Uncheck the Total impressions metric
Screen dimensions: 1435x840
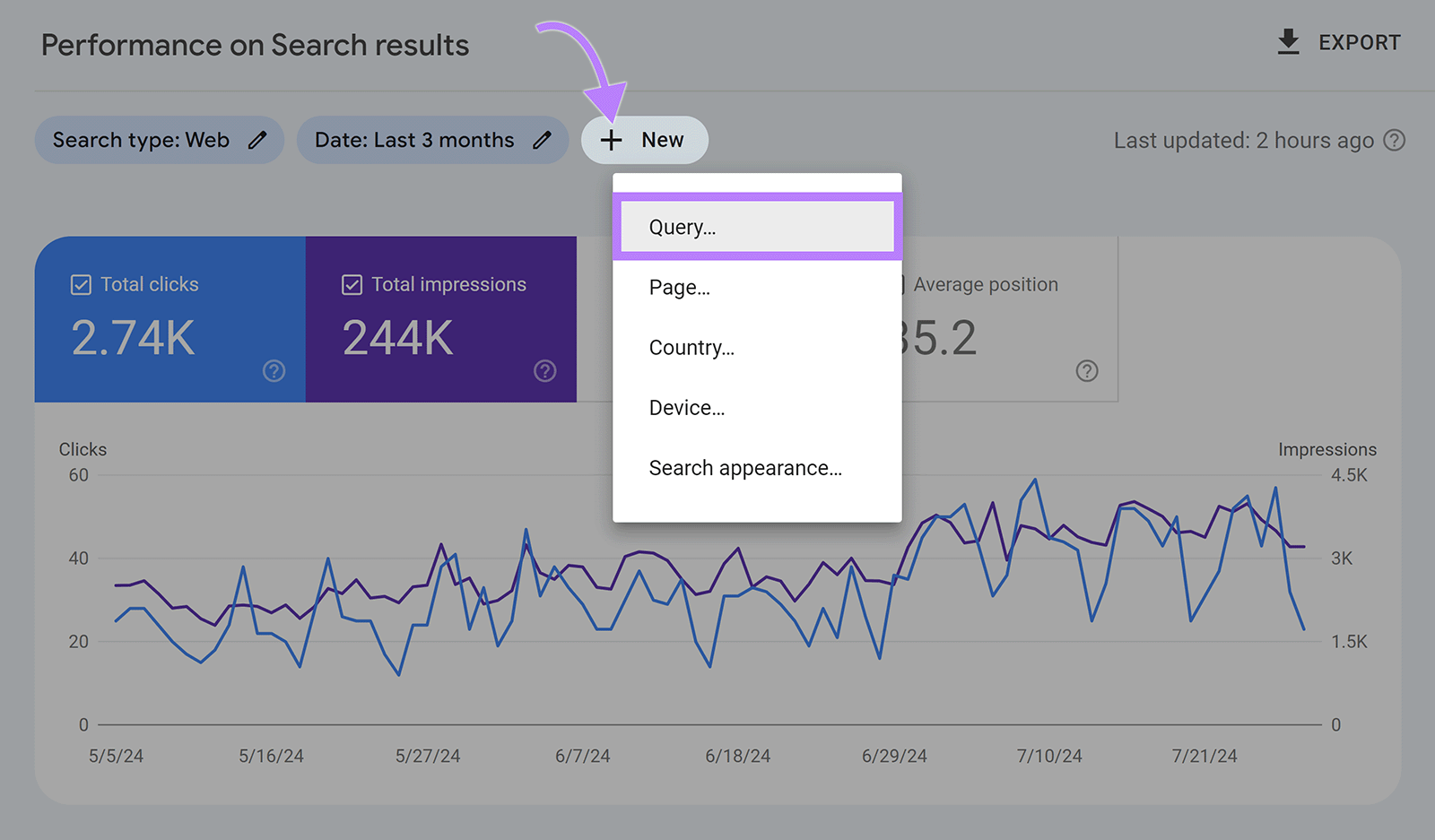tap(352, 283)
